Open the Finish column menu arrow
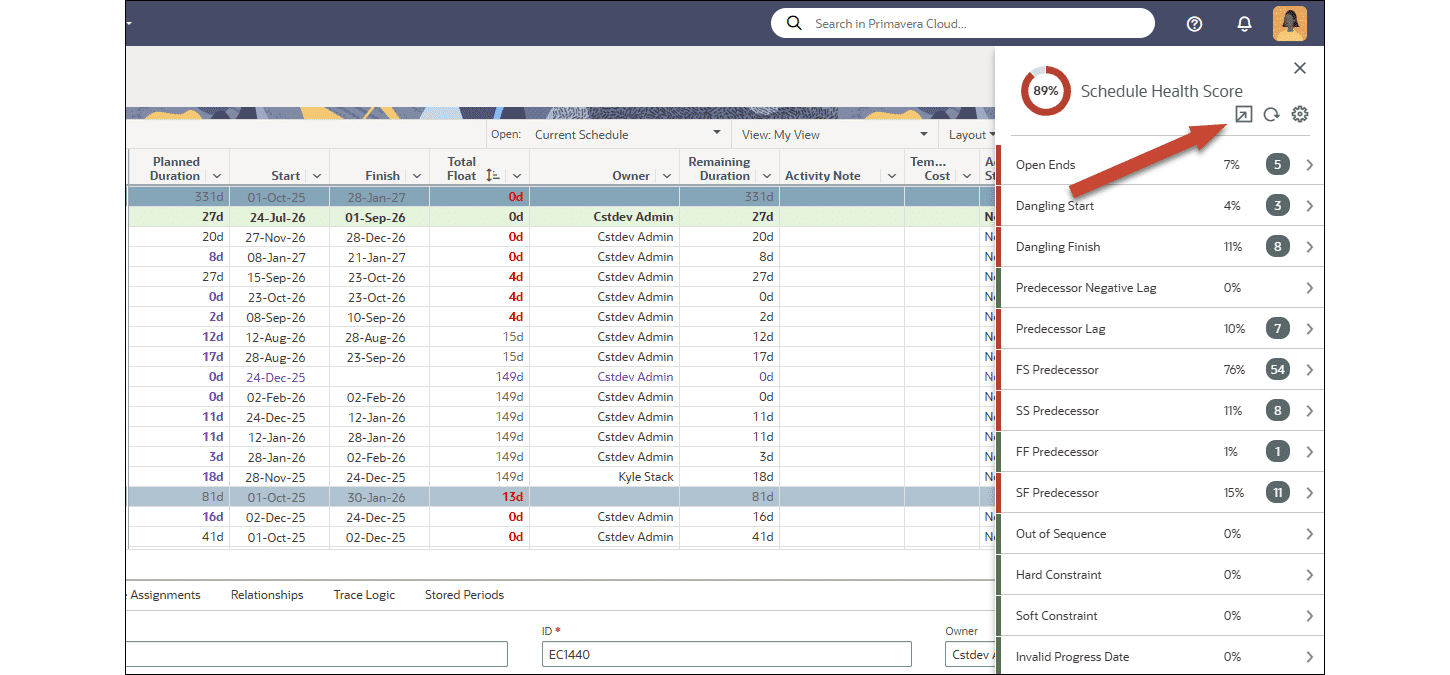 415,176
